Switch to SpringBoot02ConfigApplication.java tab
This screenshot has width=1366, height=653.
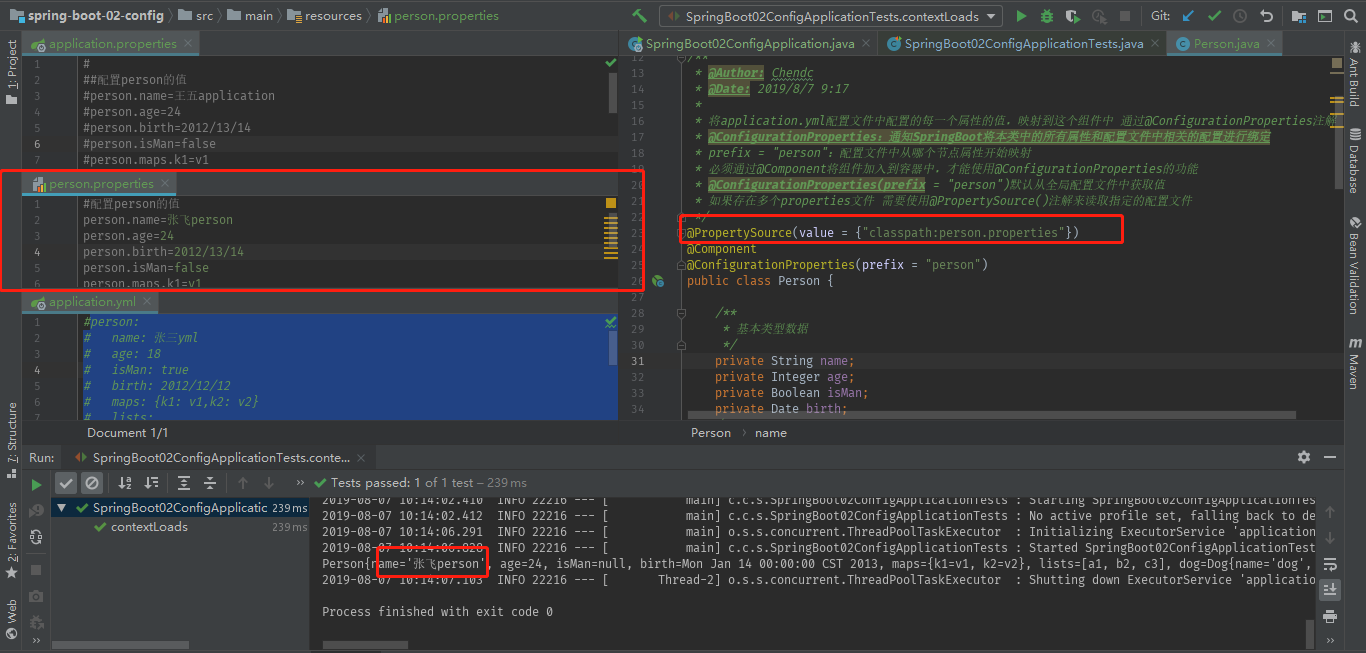(x=749, y=44)
